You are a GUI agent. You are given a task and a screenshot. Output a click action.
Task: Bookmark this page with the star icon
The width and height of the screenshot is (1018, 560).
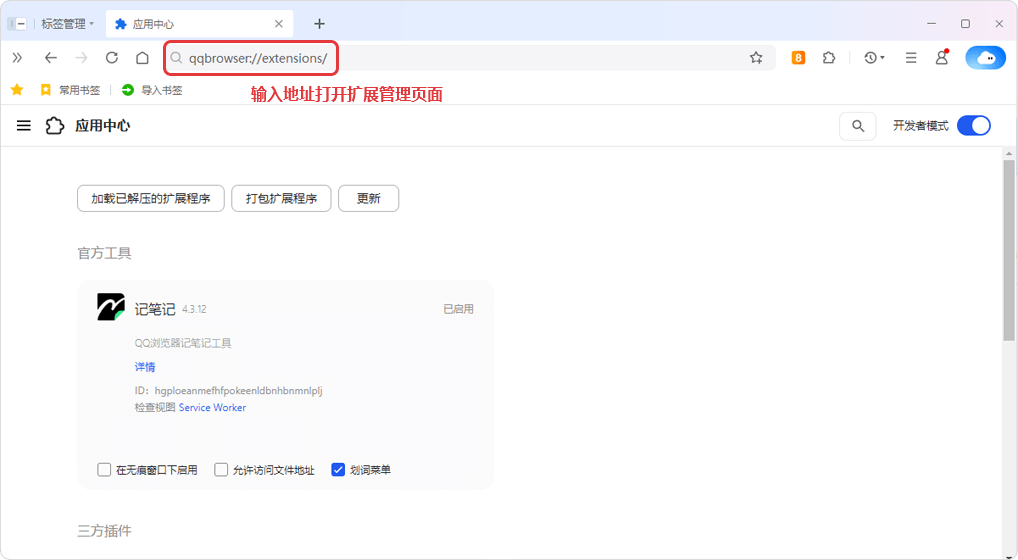[x=756, y=58]
